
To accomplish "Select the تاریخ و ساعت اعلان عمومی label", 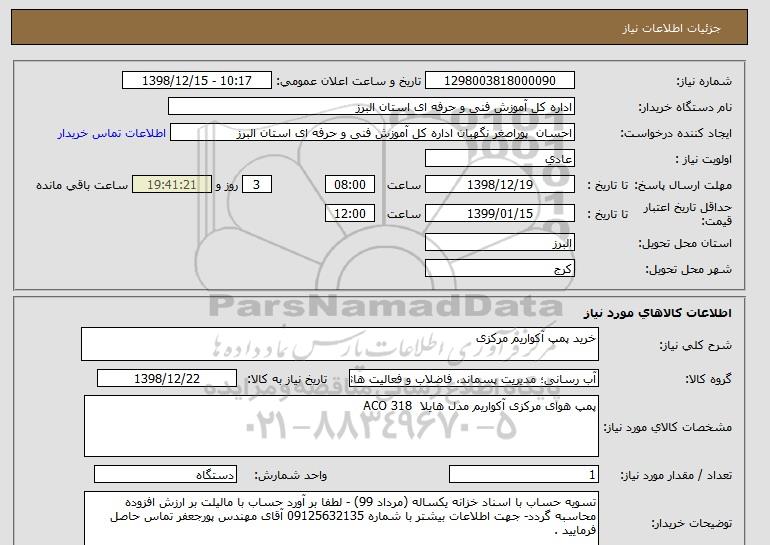I will click(x=349, y=82).
